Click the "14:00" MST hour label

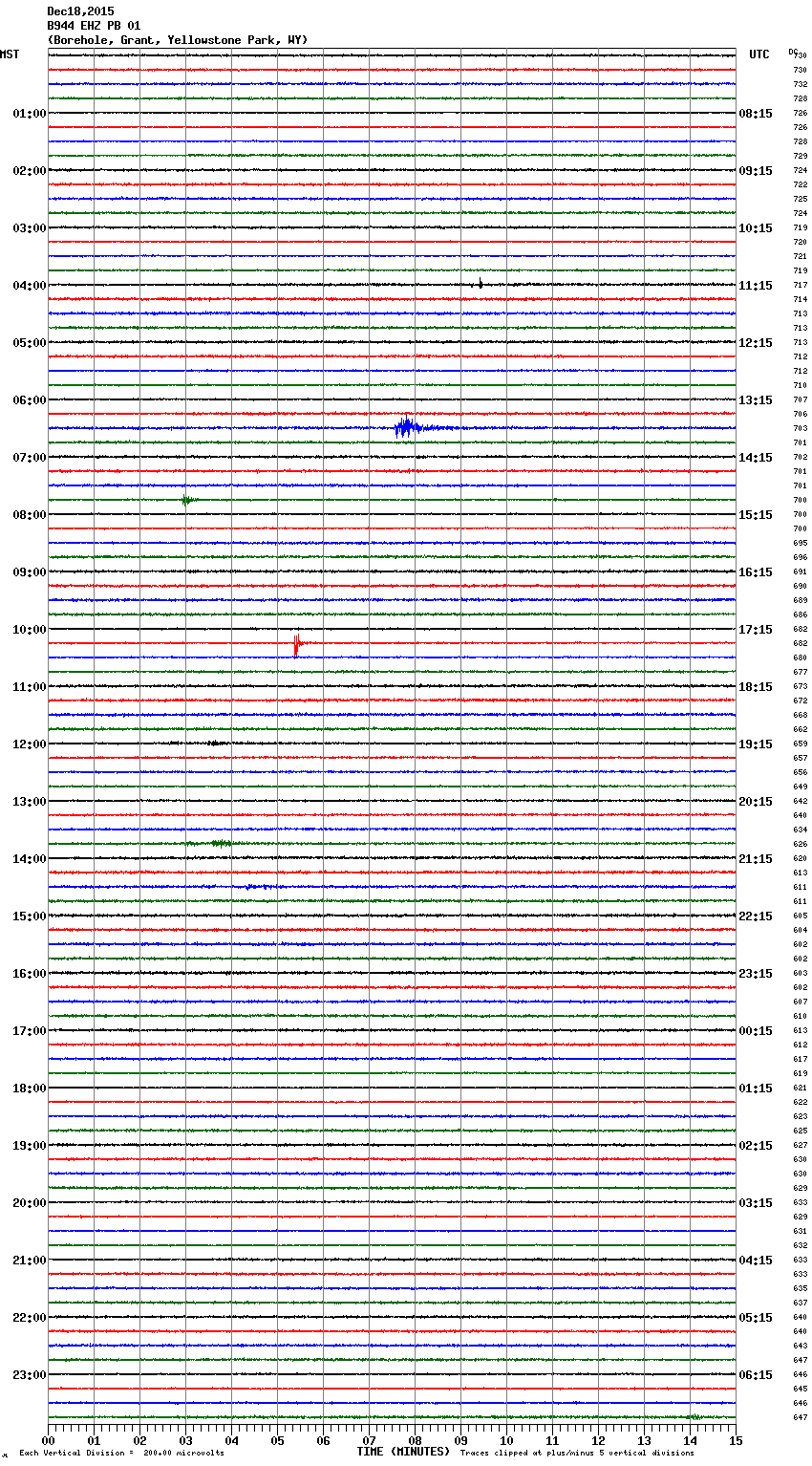[30, 859]
